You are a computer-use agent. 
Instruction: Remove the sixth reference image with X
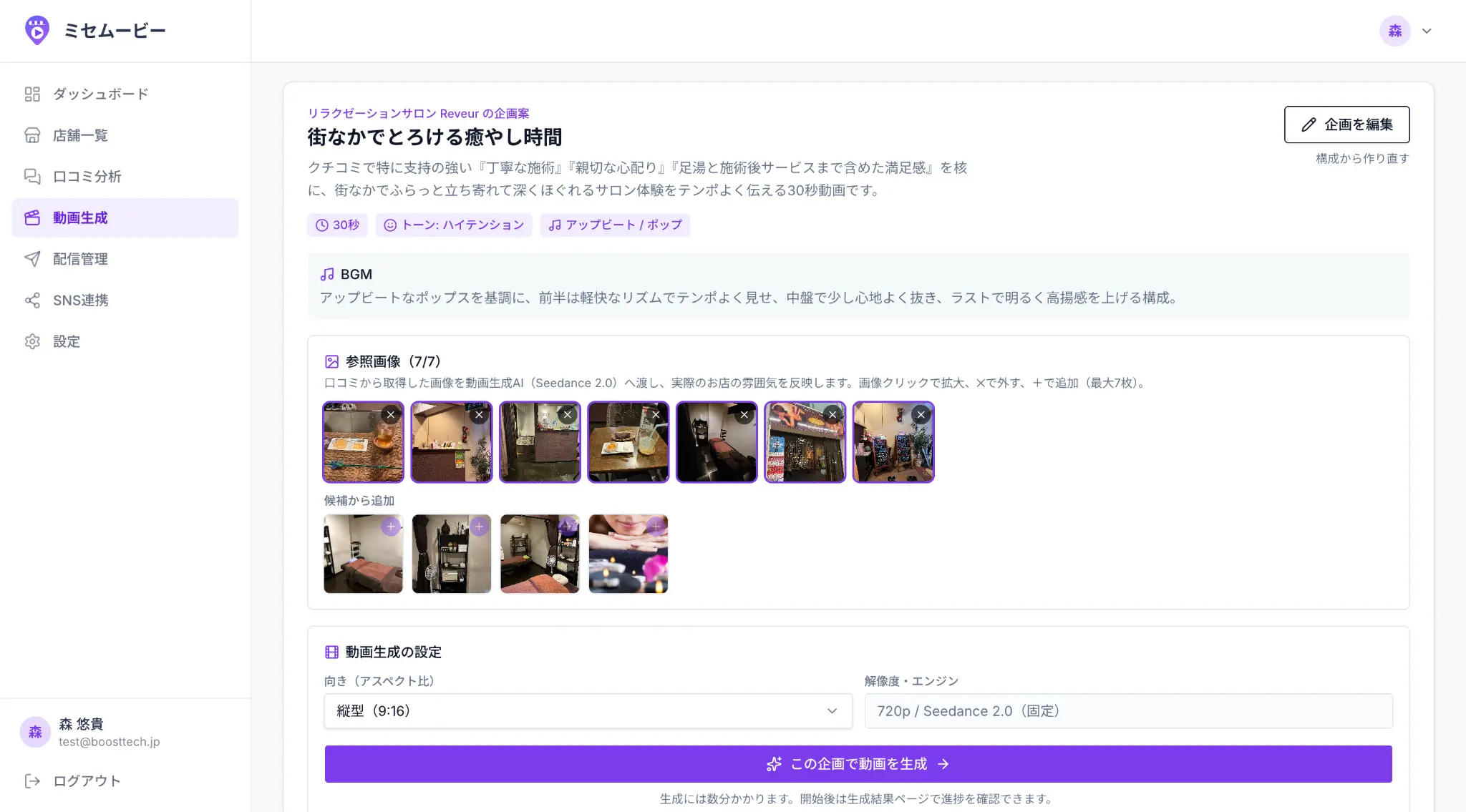coord(832,414)
